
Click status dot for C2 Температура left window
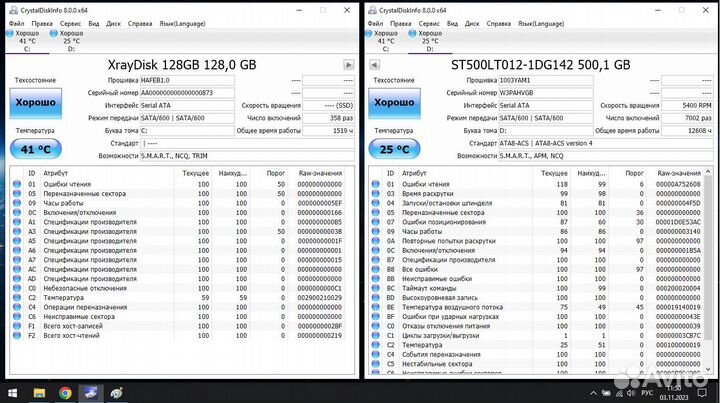pos(17,297)
